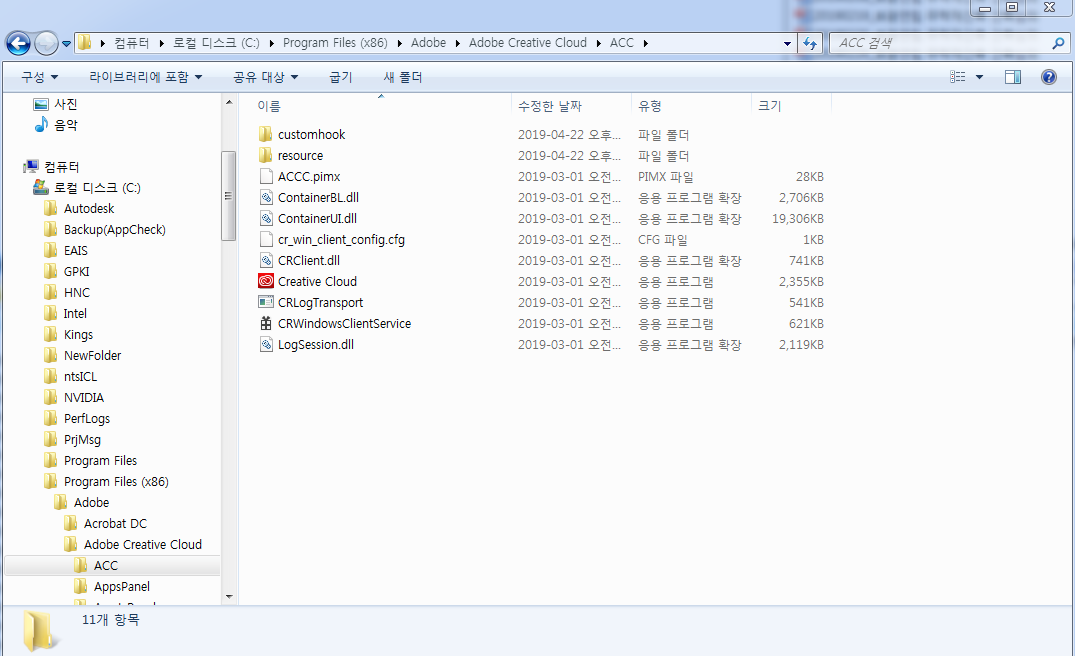Open Help via the question mark icon
Screen dimensions: 1075x656
pyautogui.click(x=1048, y=77)
